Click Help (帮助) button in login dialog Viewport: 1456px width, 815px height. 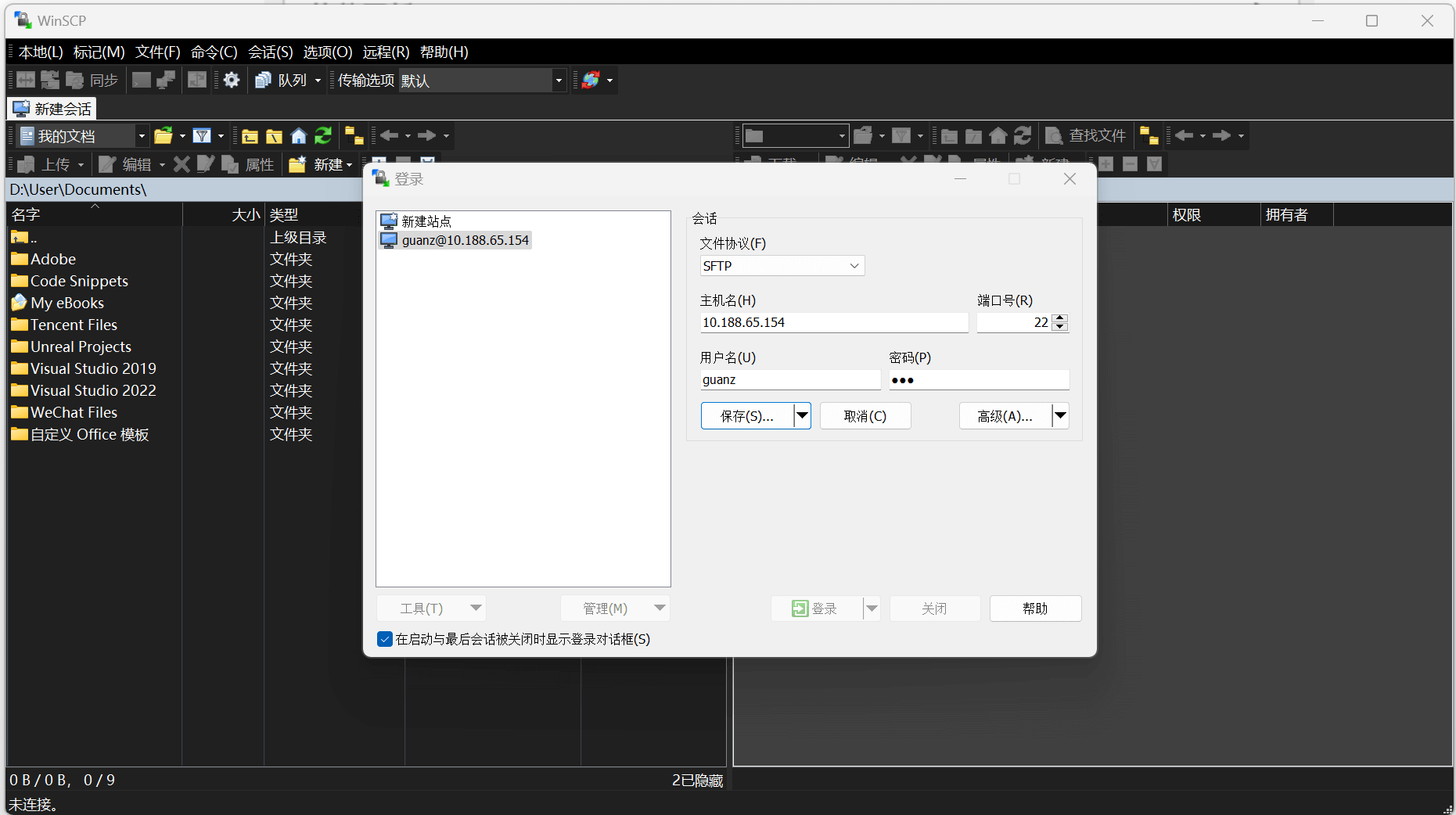coord(1035,609)
